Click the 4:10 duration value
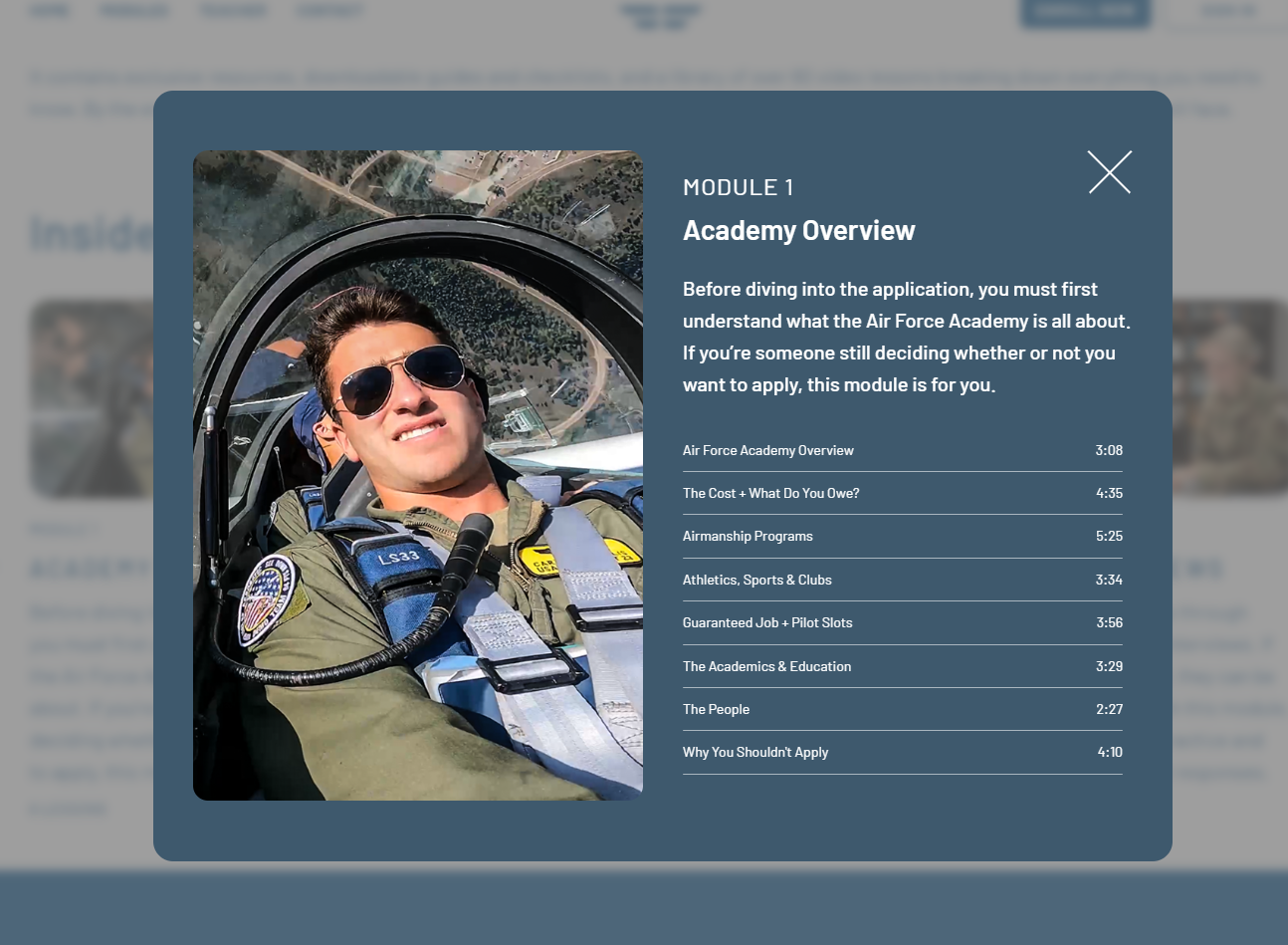 (1110, 752)
